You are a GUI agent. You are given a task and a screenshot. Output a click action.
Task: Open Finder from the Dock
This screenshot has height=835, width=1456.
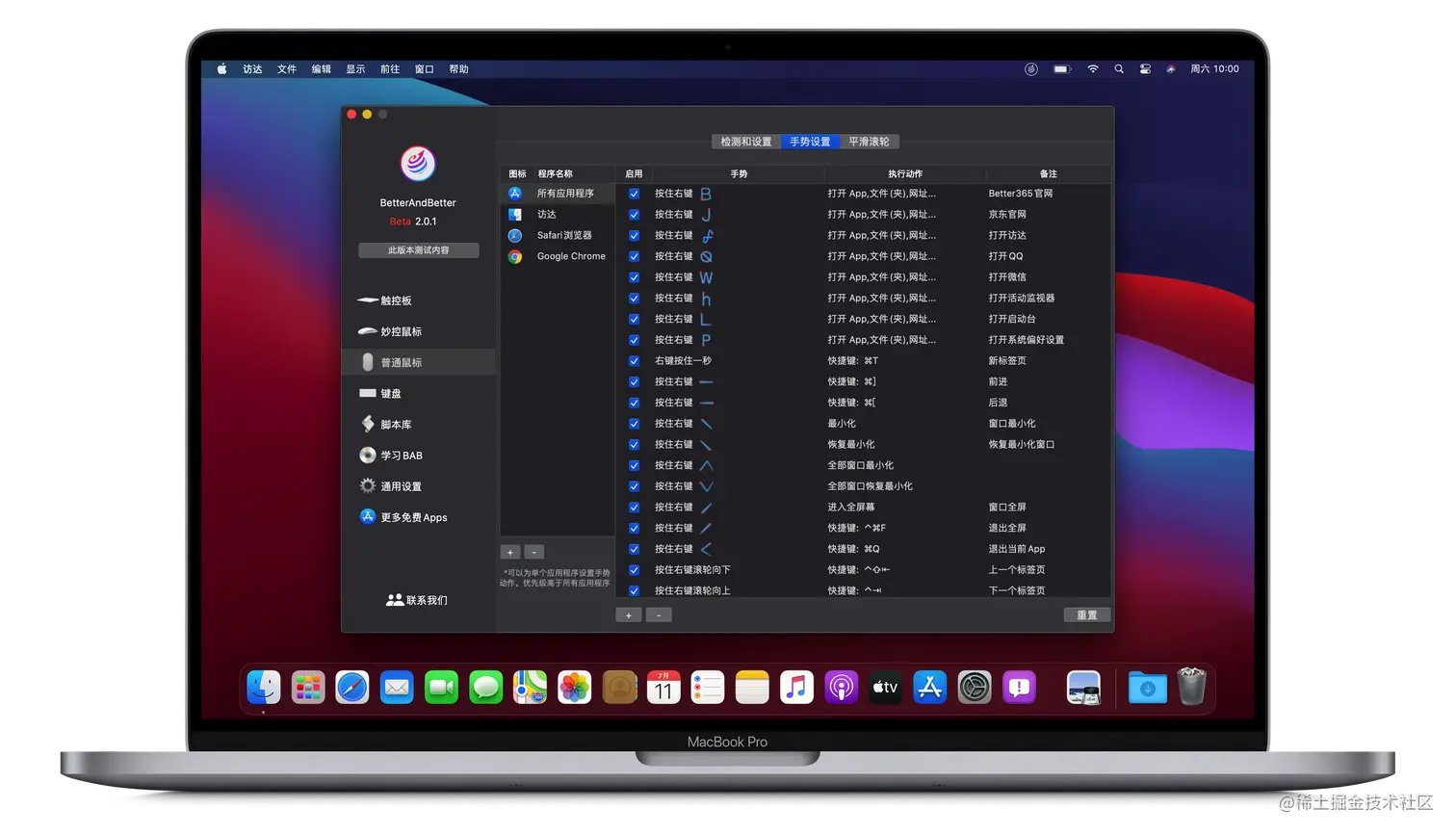pos(263,688)
